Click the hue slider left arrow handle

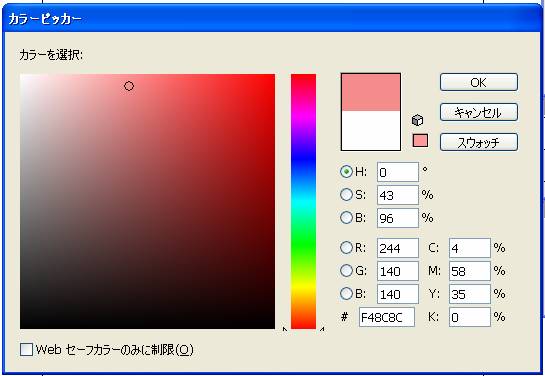(285, 329)
